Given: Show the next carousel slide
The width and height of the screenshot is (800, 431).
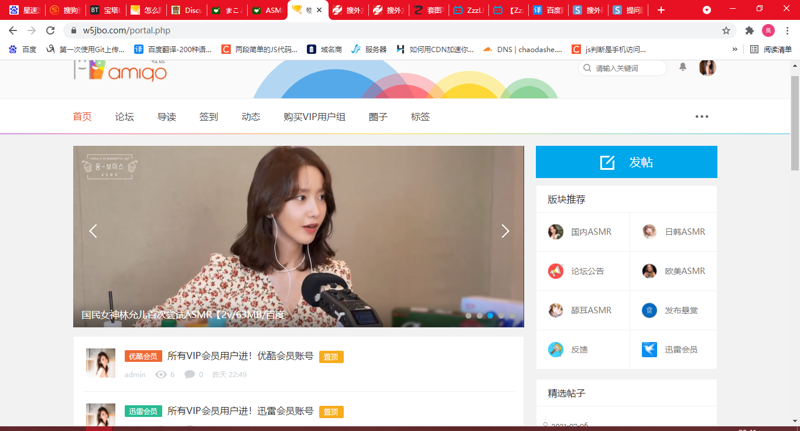Looking at the screenshot, I should tap(505, 231).
